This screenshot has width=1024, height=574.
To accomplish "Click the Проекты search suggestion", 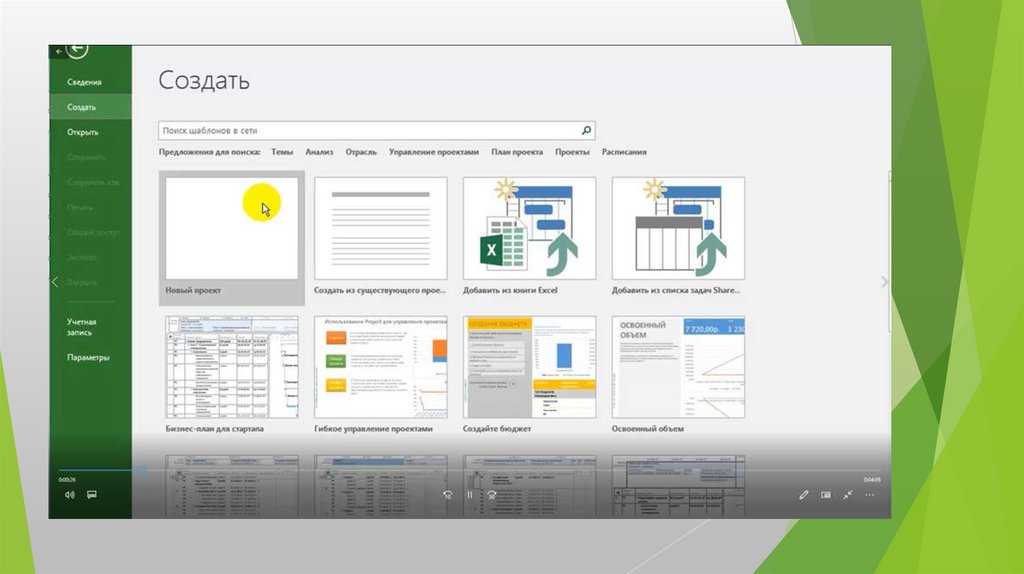I will pyautogui.click(x=572, y=152).
